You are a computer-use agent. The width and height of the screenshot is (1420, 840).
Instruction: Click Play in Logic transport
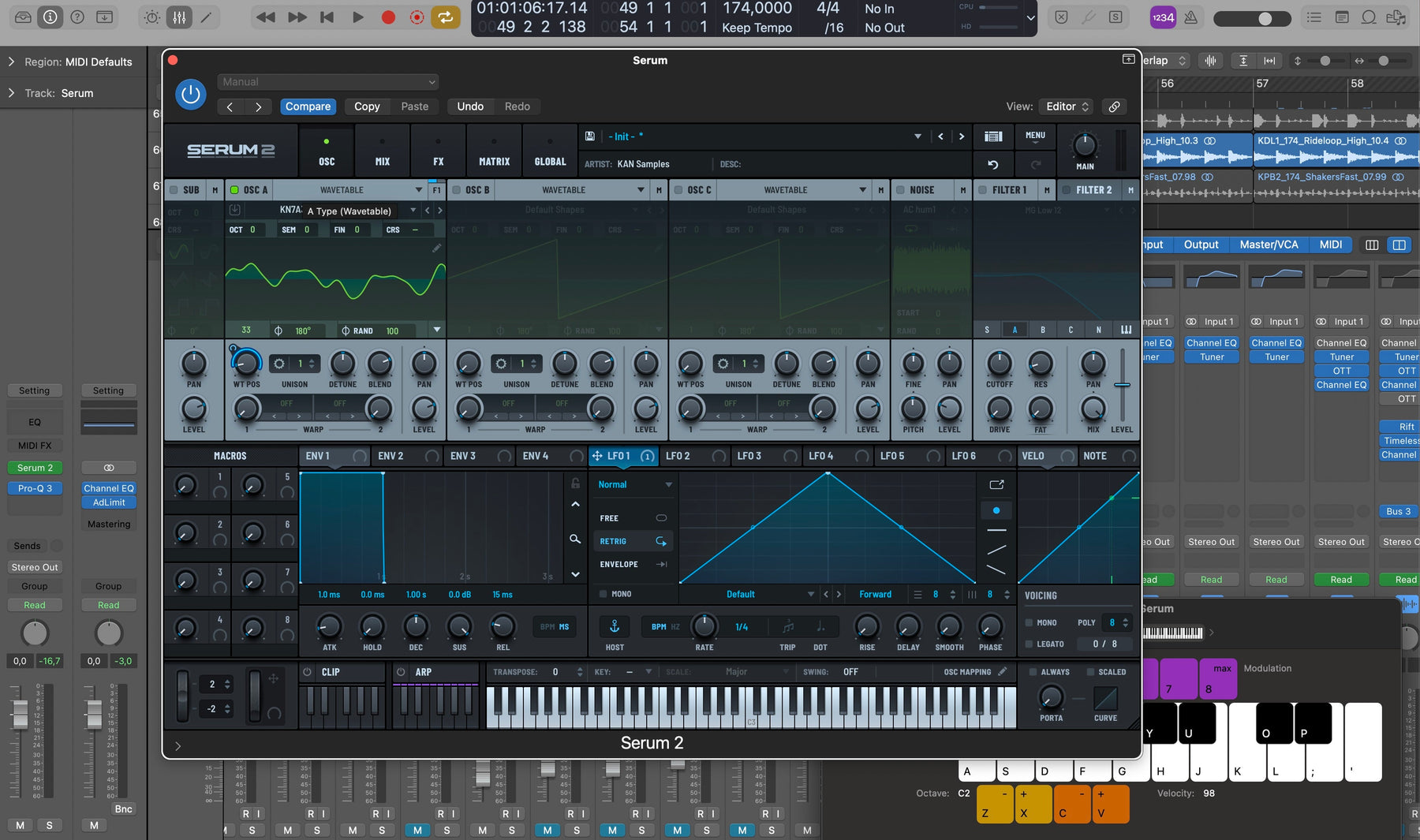point(357,17)
